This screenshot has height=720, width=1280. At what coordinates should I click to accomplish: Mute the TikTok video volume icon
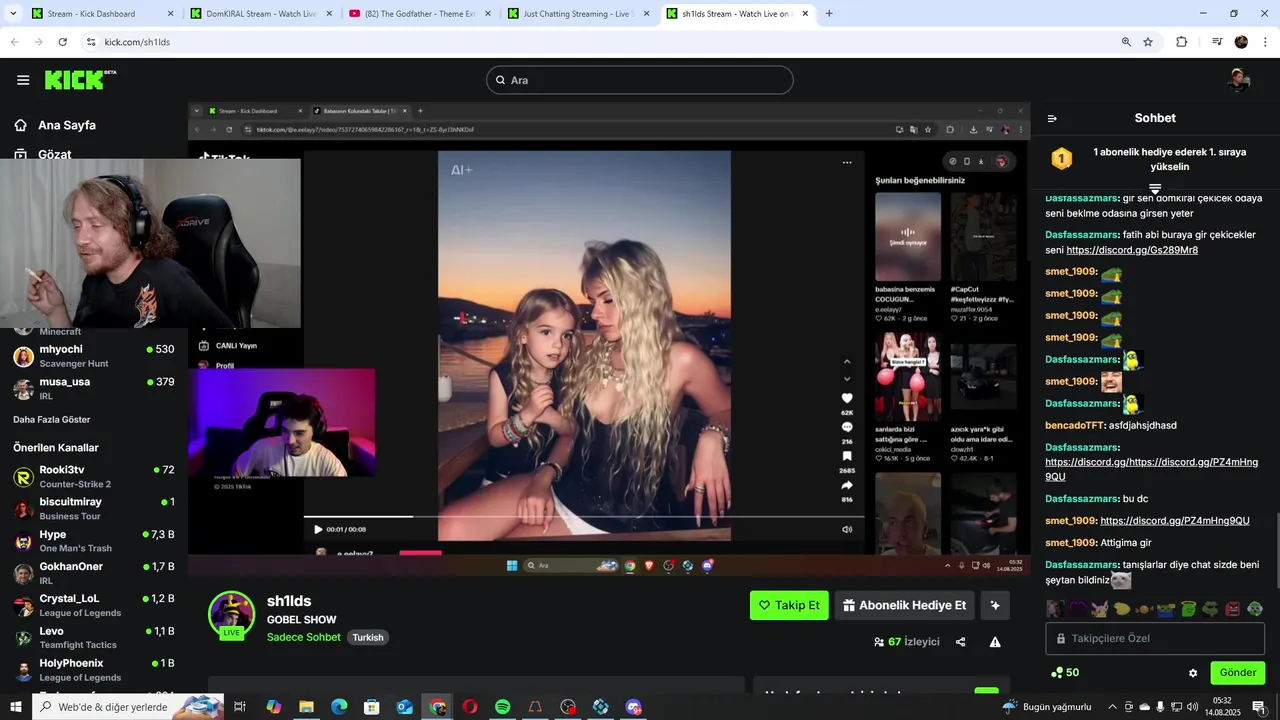(847, 529)
